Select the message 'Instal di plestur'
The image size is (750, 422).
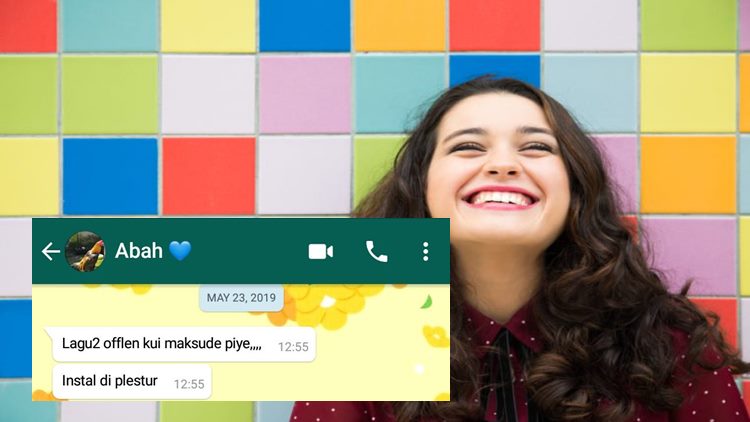tap(132, 381)
